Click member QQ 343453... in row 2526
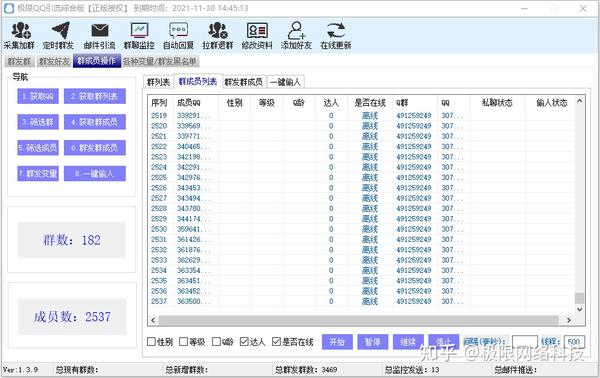Image resolution: width=600 pixels, height=378 pixels. [194, 188]
